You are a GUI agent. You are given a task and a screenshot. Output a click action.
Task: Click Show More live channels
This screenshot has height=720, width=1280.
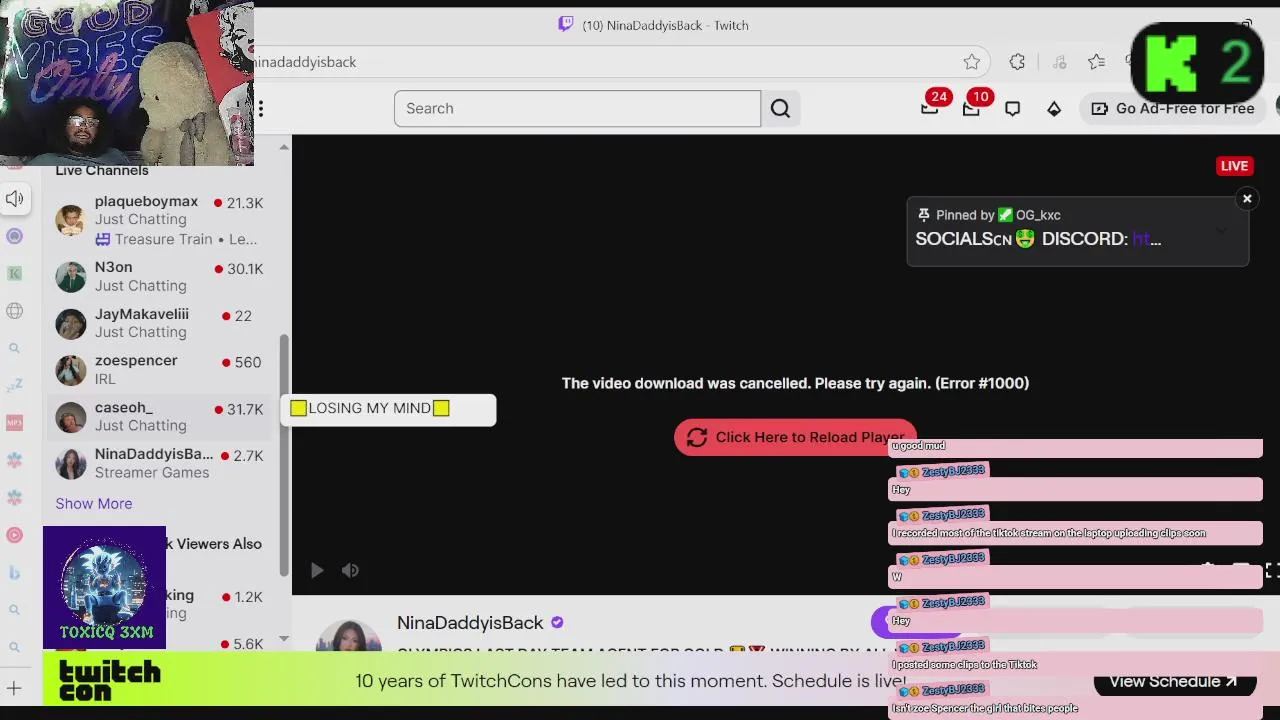click(x=94, y=503)
